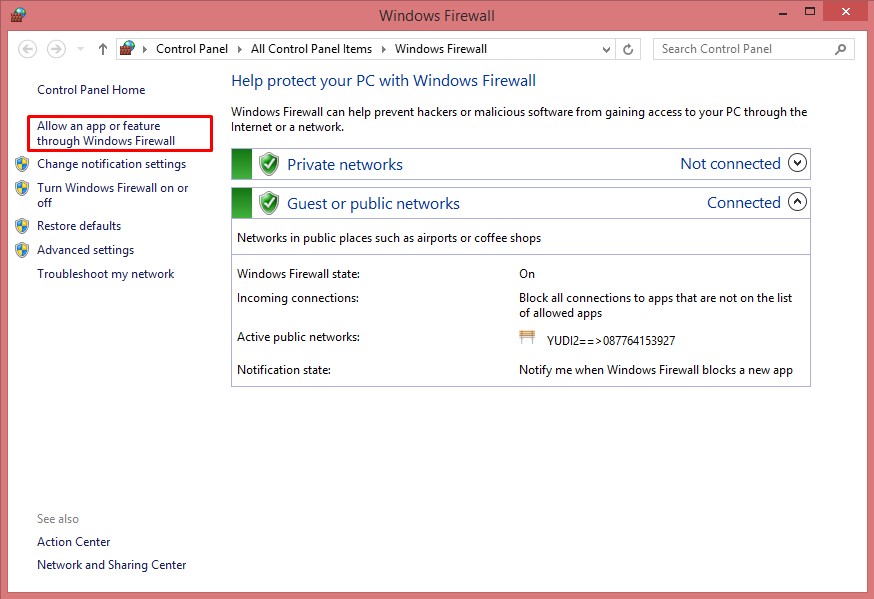This screenshot has width=874, height=599.
Task: Expand the chevron before Control Panel breadcrumb
Action: coord(145,49)
